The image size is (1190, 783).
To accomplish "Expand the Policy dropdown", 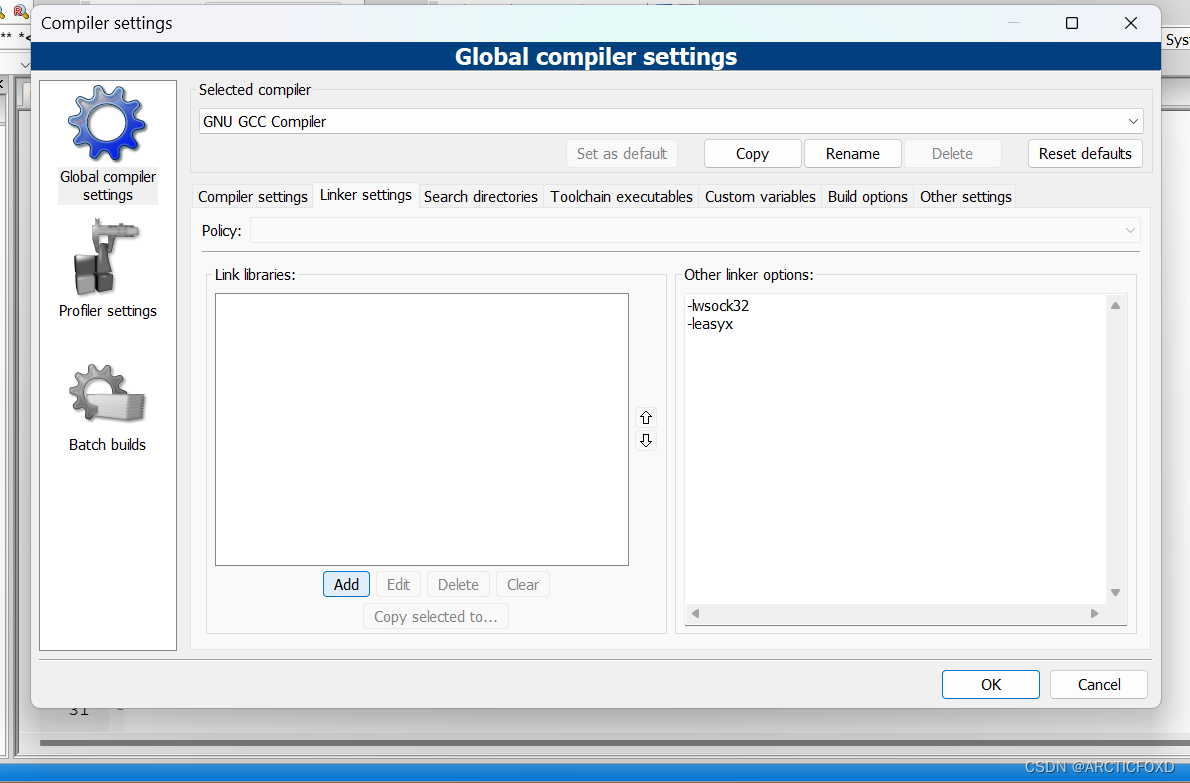I will pyautogui.click(x=1129, y=230).
